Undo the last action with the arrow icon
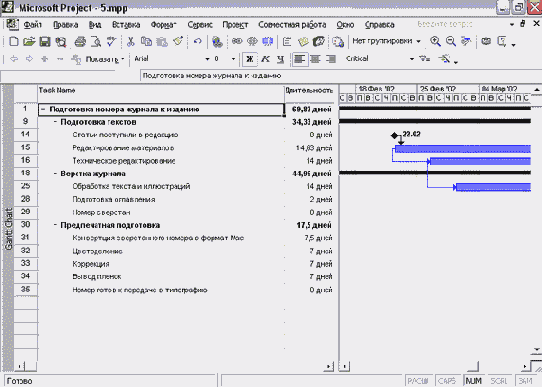This screenshot has width=542, height=387. pyautogui.click(x=197, y=42)
